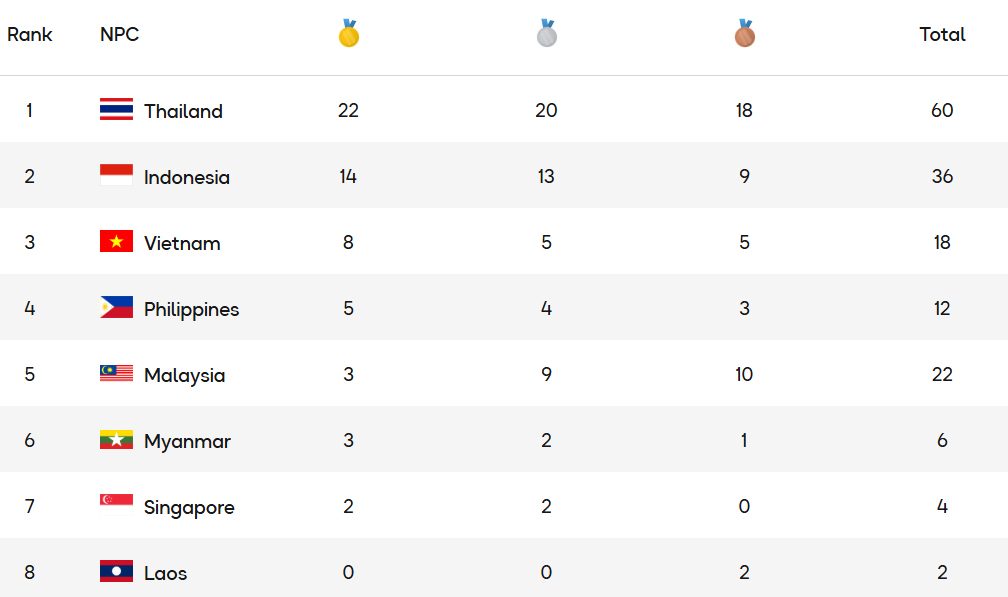Click the Philippines flag icon
This screenshot has width=1008, height=597.
click(x=116, y=308)
